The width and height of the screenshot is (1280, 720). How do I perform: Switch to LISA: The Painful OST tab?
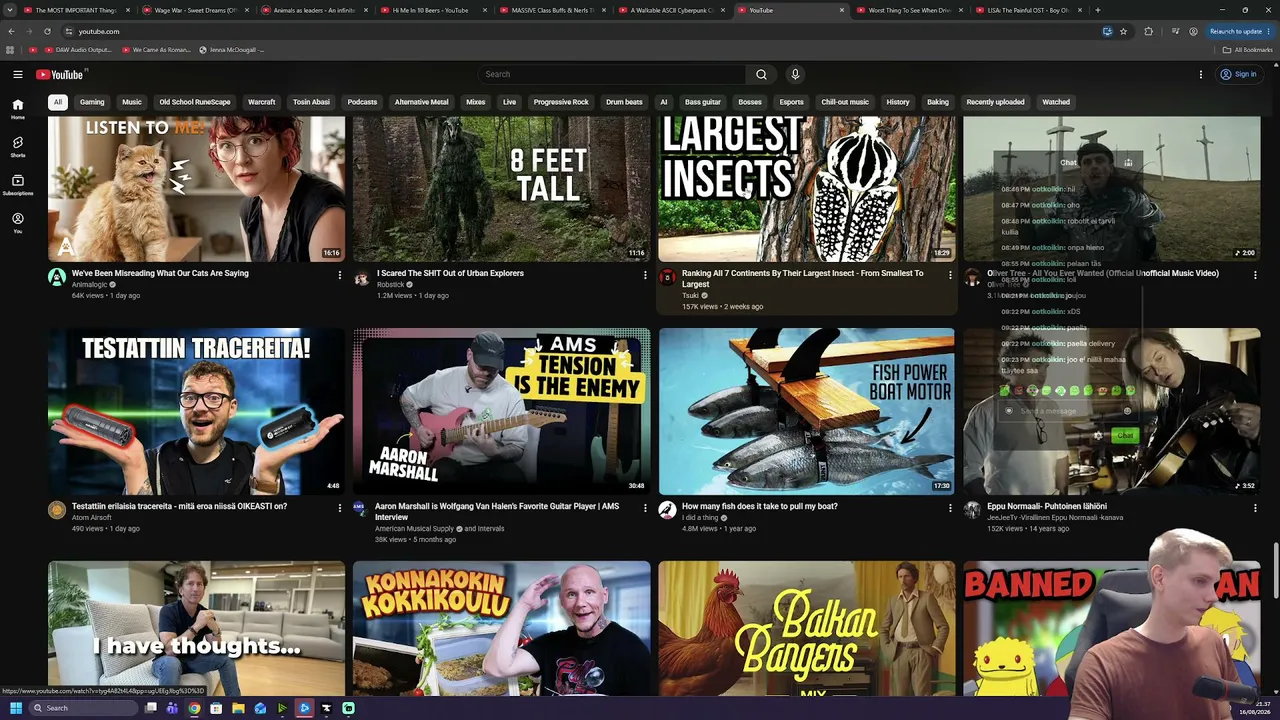tap(1028, 10)
